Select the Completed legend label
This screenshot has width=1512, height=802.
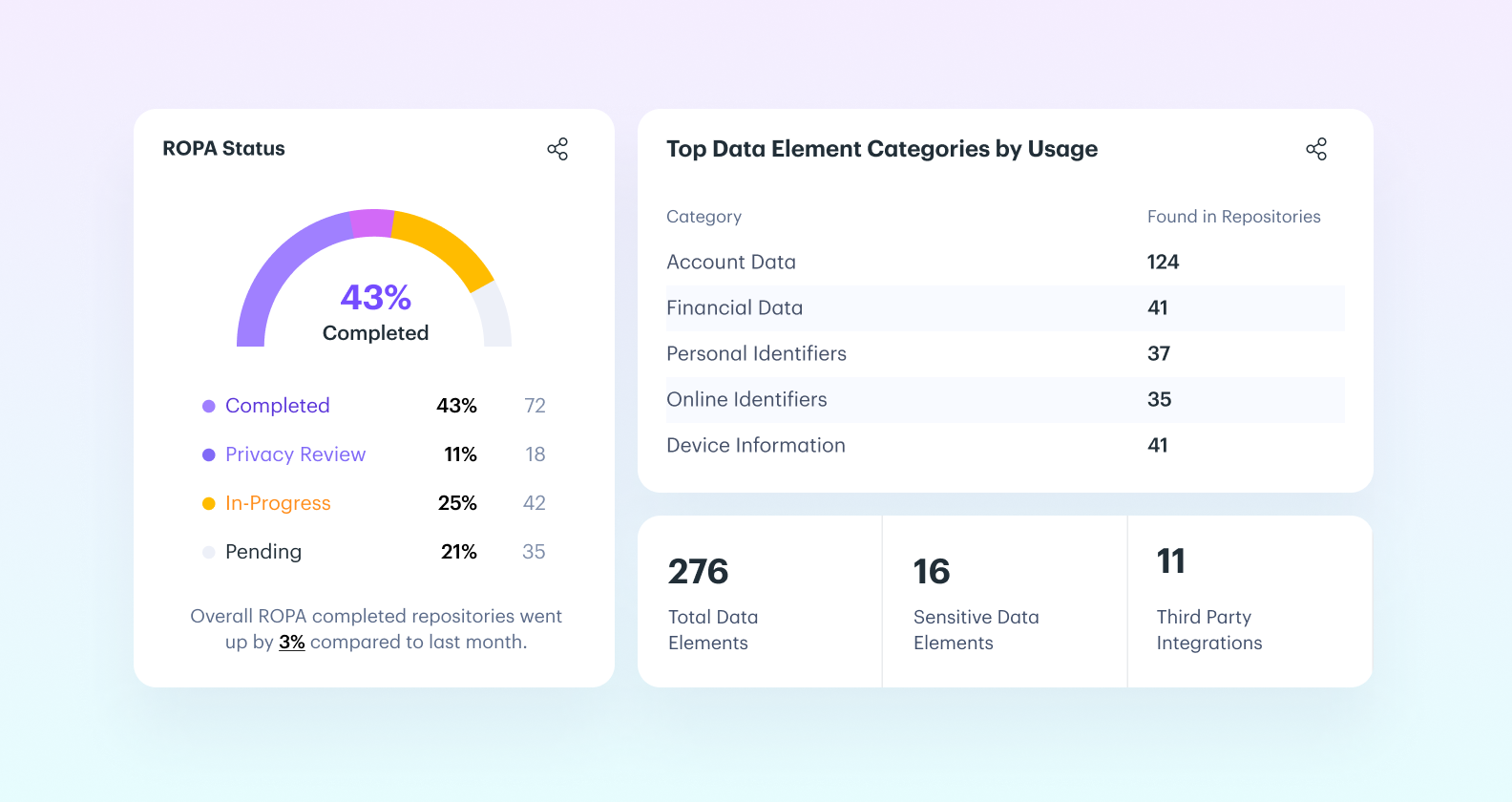coord(278,406)
